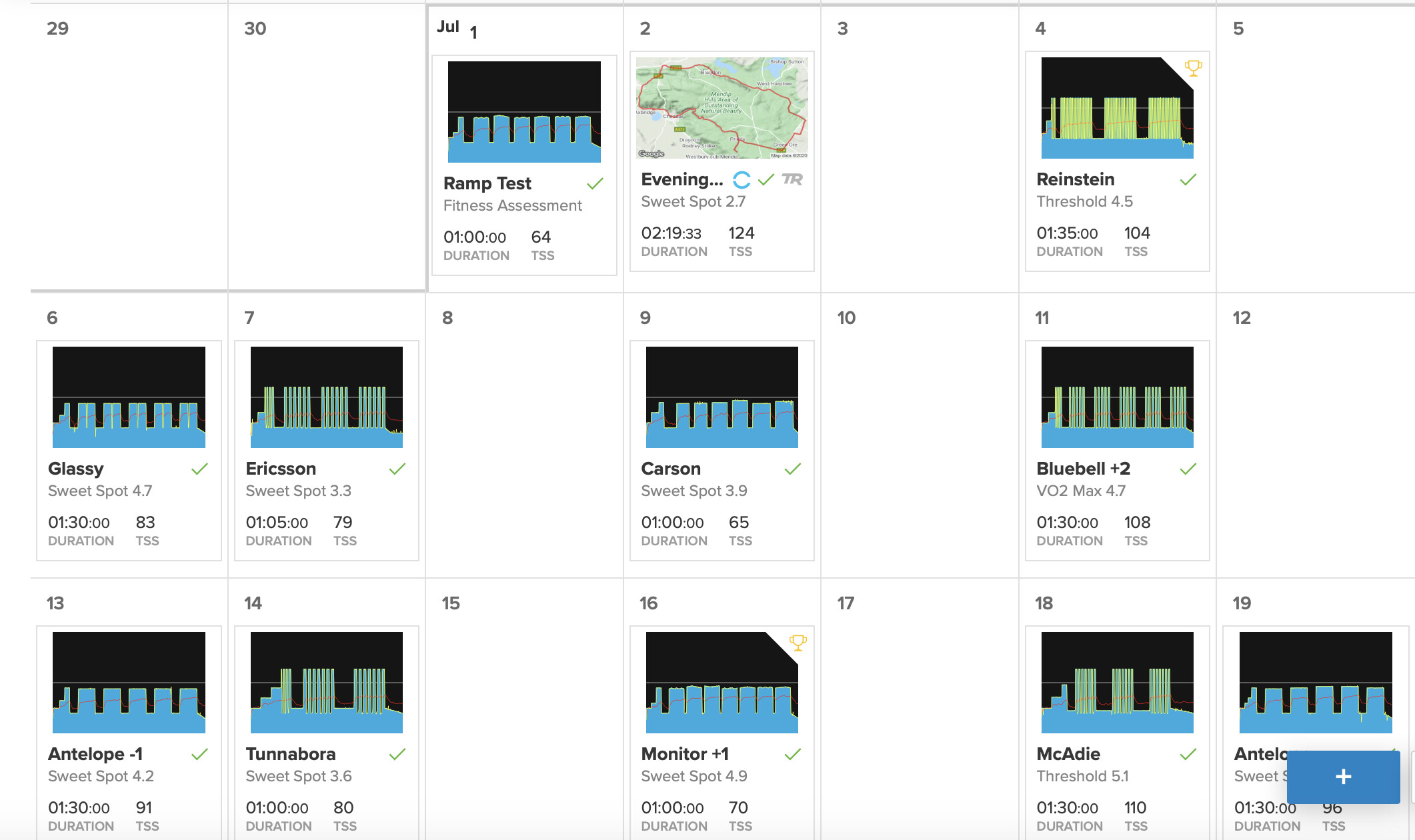
Task: Click the green checkmark on Ramp Test
Action: pyautogui.click(x=595, y=183)
